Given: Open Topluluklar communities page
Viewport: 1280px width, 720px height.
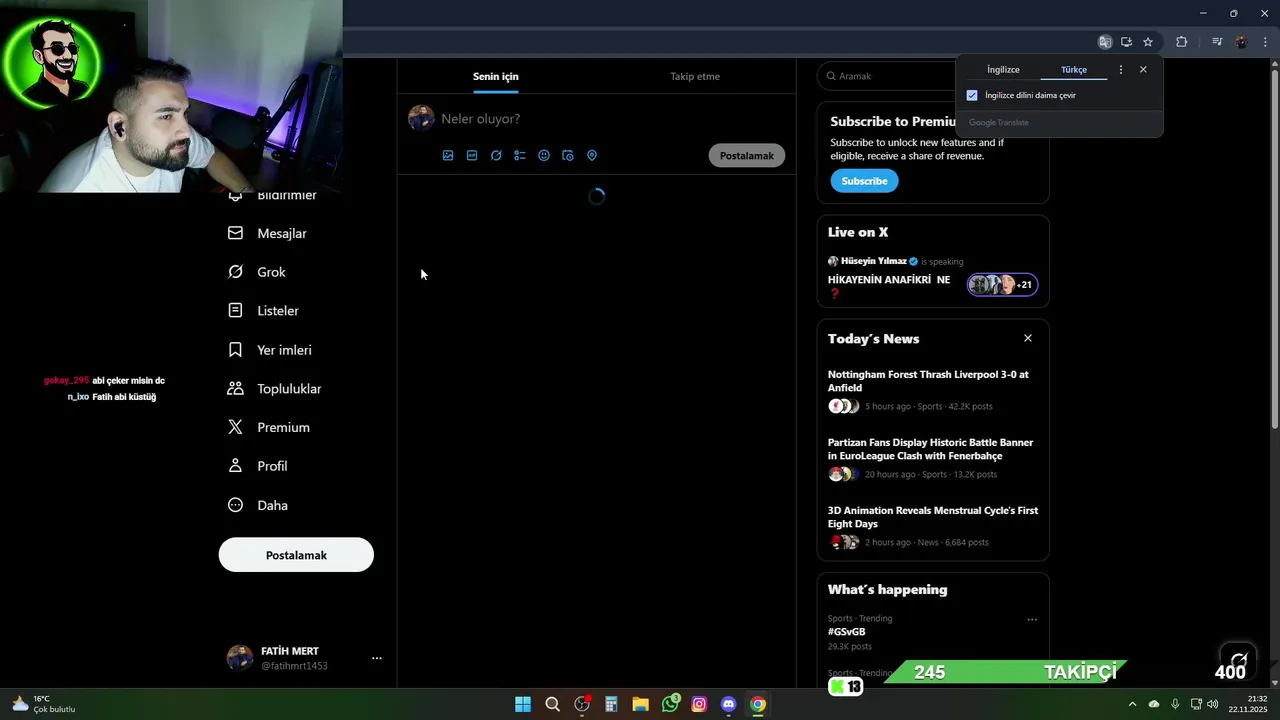Looking at the screenshot, I should pyautogui.click(x=275, y=389).
